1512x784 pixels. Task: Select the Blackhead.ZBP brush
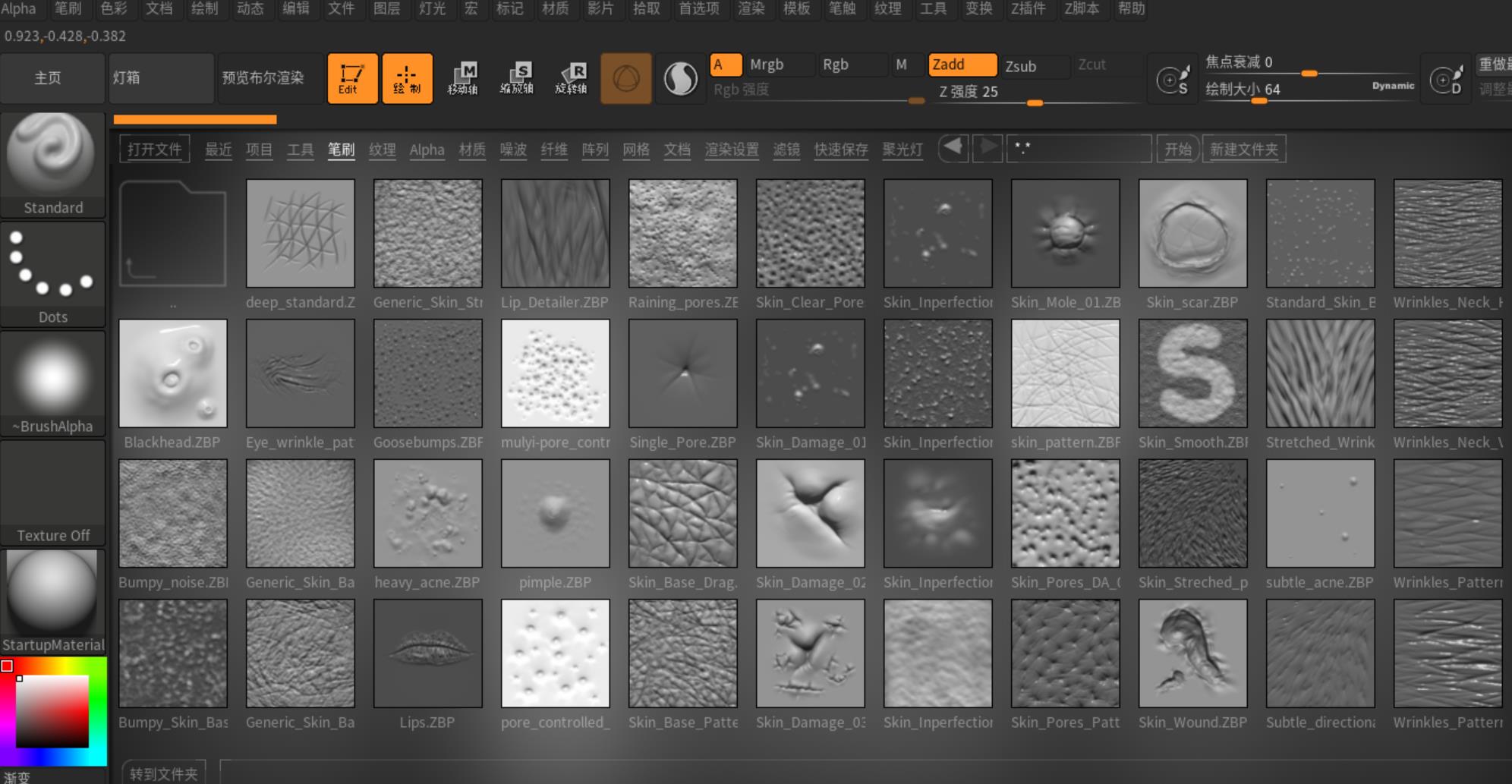pos(173,373)
